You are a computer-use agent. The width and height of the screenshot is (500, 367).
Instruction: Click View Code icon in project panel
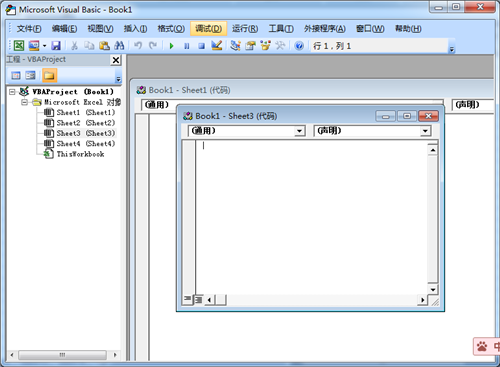(x=16, y=75)
